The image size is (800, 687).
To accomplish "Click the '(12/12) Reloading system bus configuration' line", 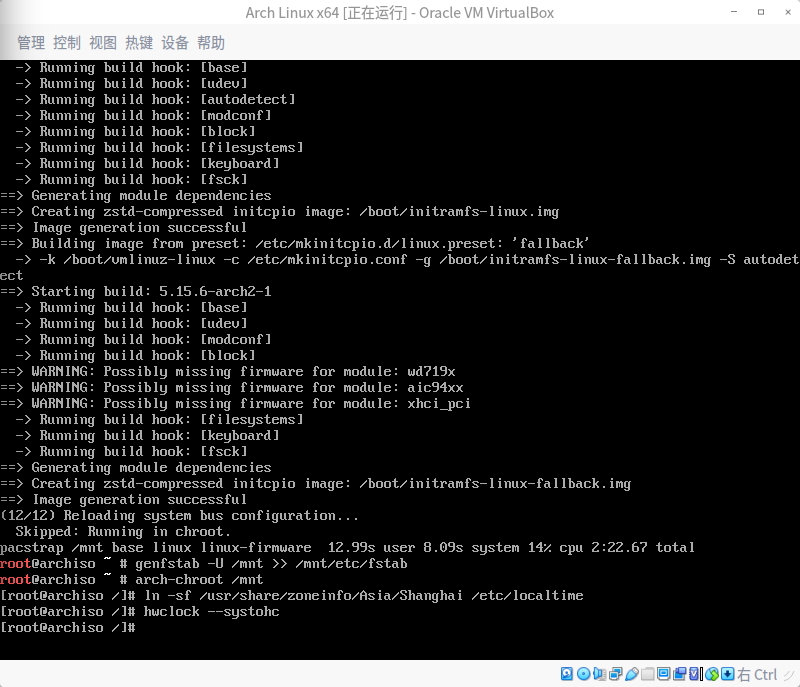I will (179, 515).
